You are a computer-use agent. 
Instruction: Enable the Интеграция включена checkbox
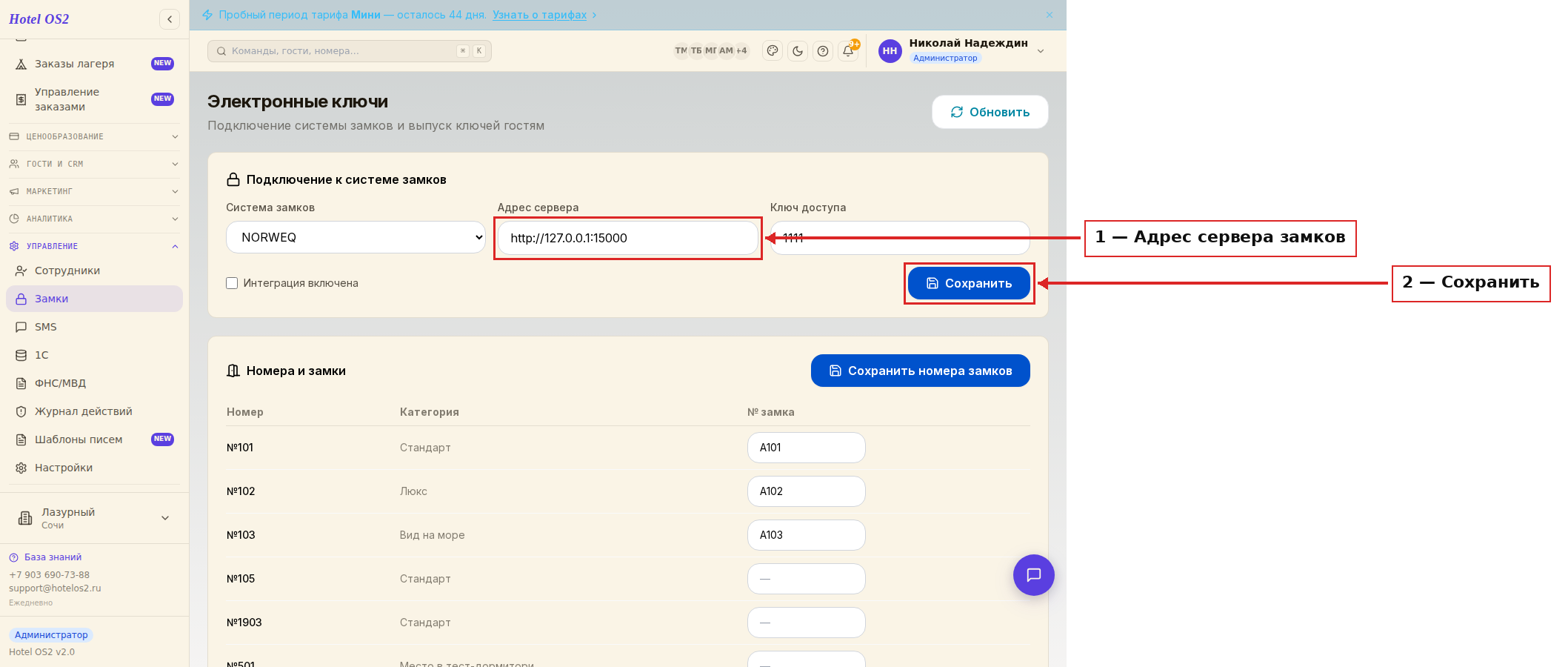(232, 283)
